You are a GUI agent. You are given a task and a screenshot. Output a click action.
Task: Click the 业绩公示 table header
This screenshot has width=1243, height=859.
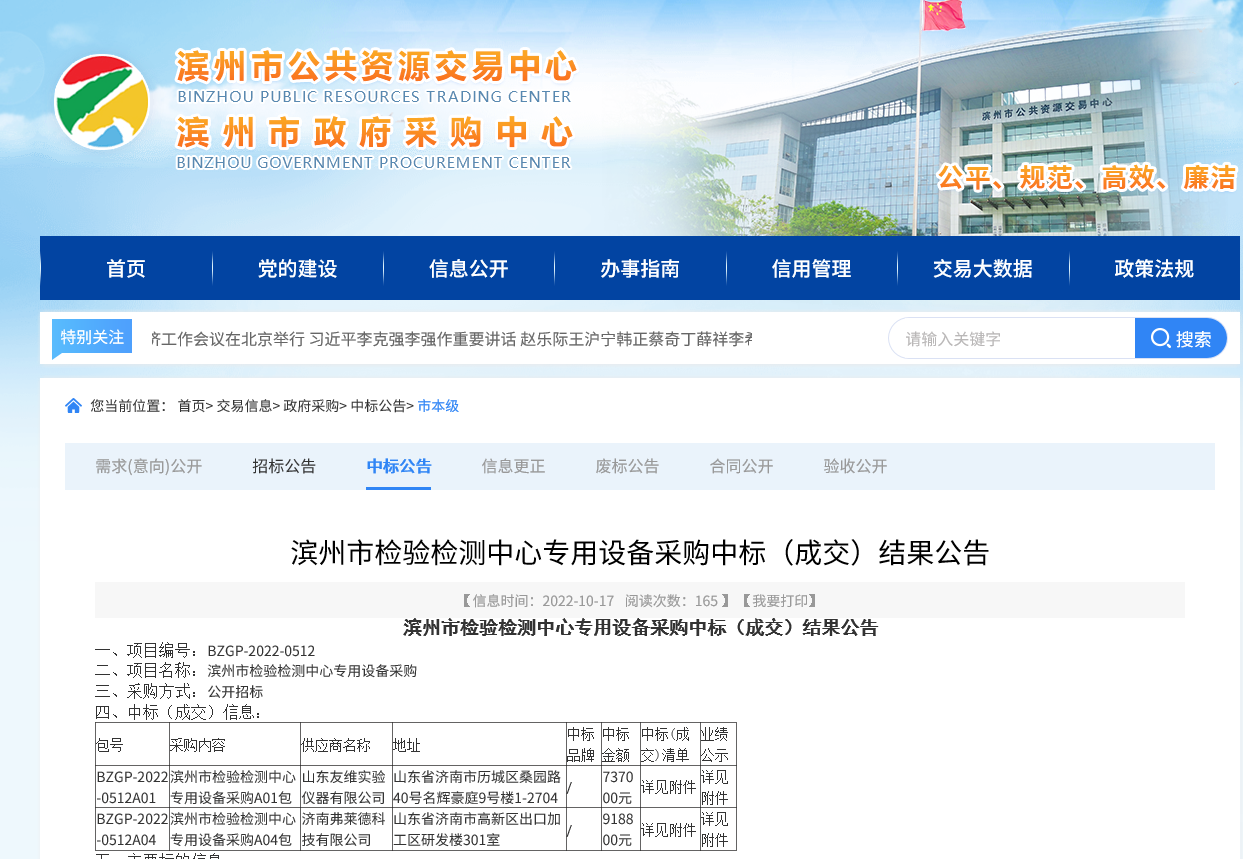717,745
